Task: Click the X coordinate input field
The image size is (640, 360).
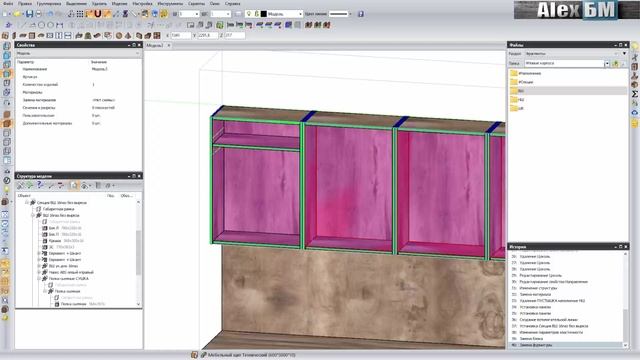Action: (x=181, y=36)
